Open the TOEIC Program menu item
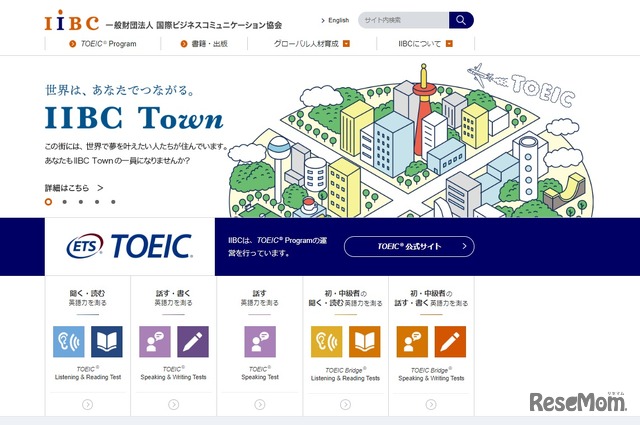 103,44
